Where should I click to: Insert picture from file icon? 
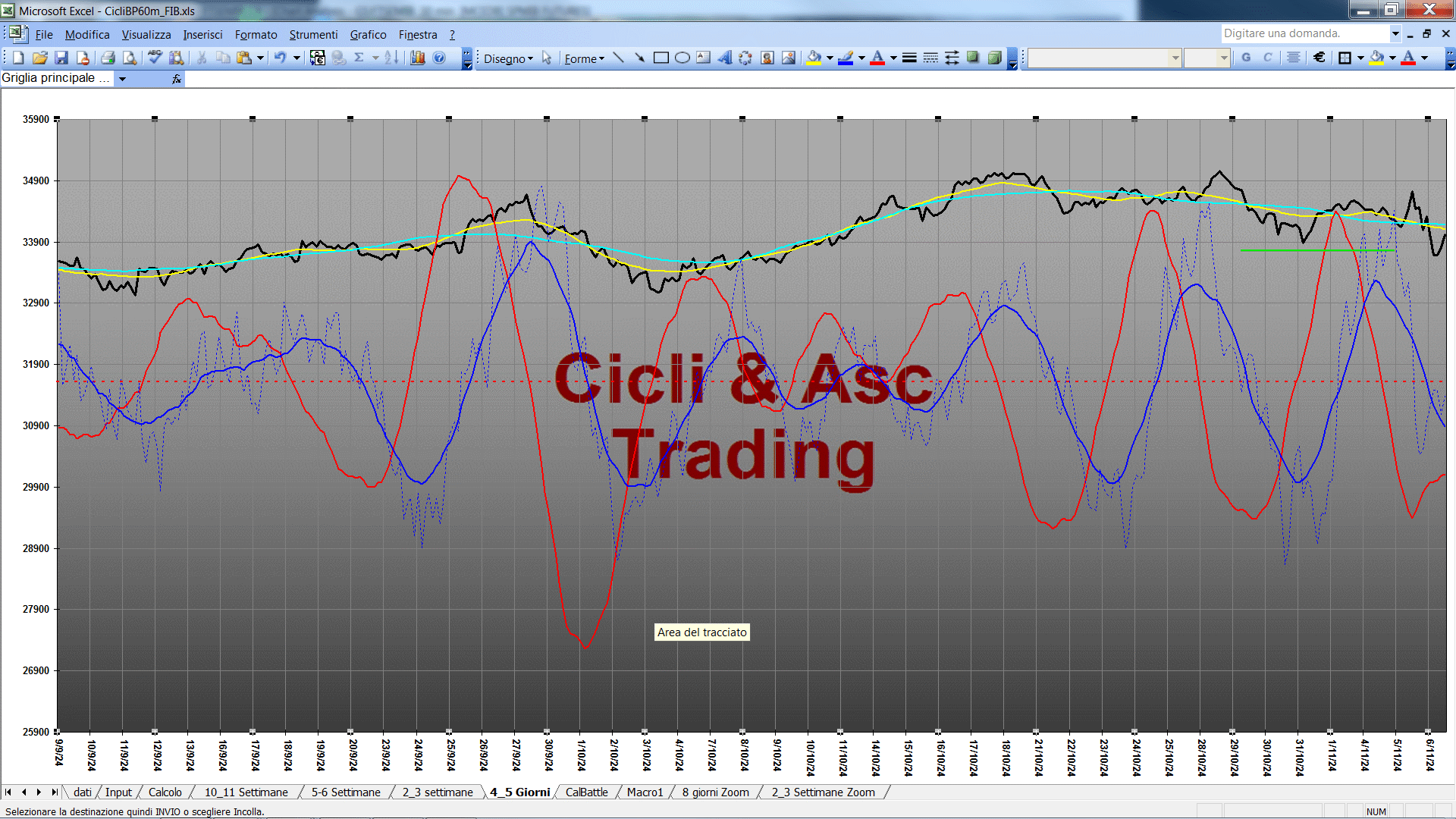[x=788, y=58]
